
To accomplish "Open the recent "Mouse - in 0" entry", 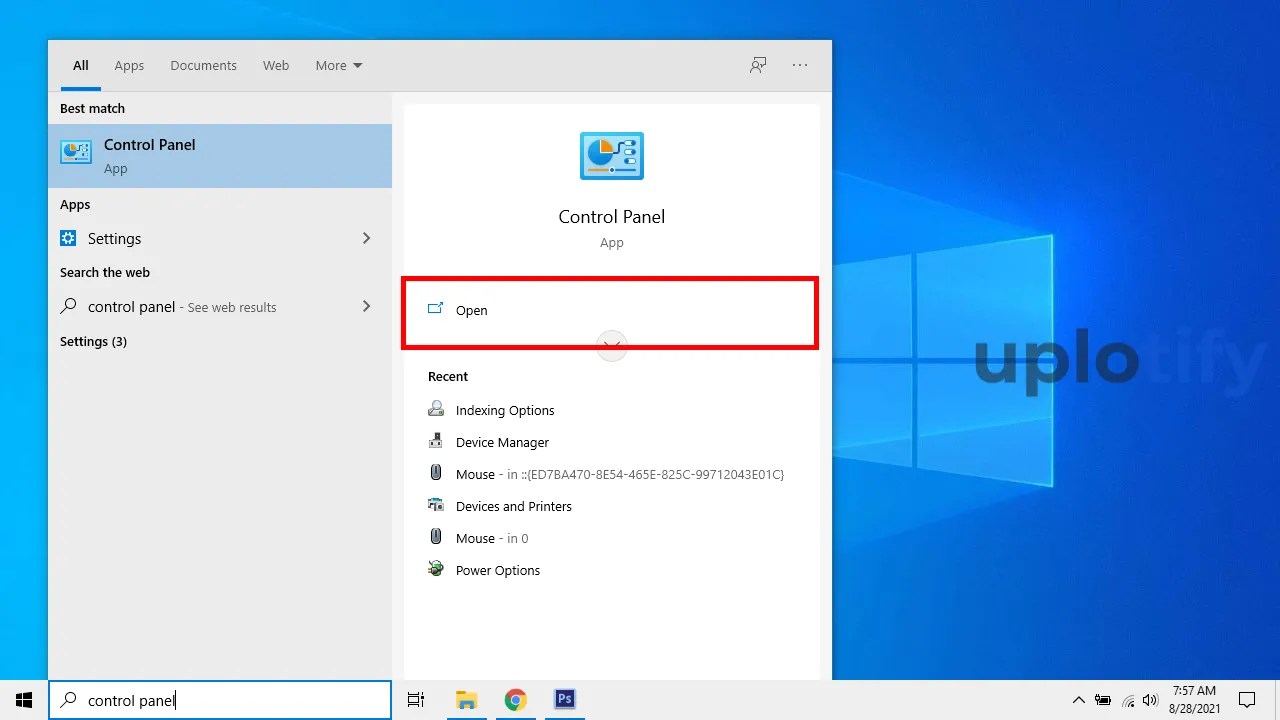I will tap(478, 538).
